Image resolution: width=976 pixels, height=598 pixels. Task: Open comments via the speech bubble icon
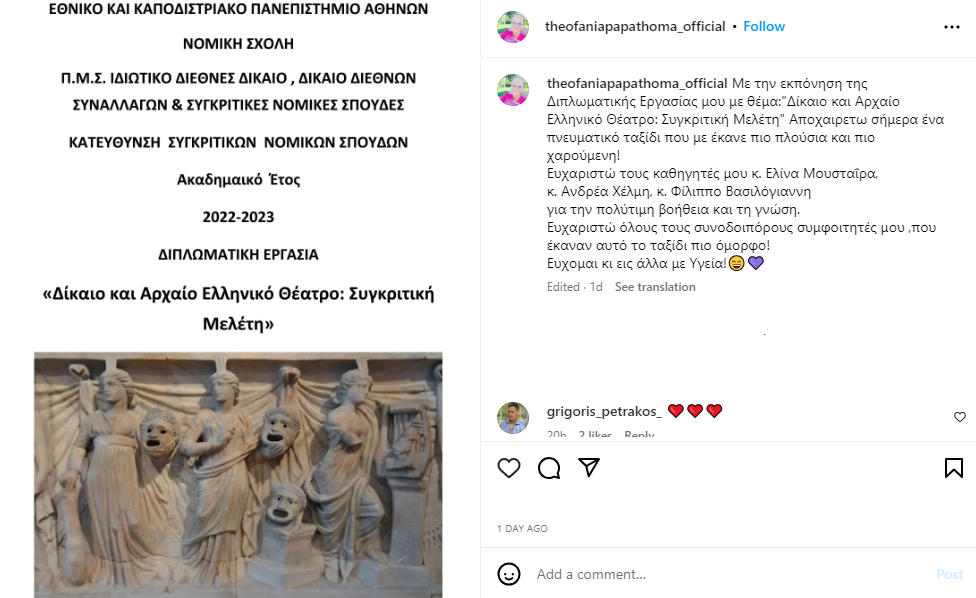pyautogui.click(x=549, y=468)
